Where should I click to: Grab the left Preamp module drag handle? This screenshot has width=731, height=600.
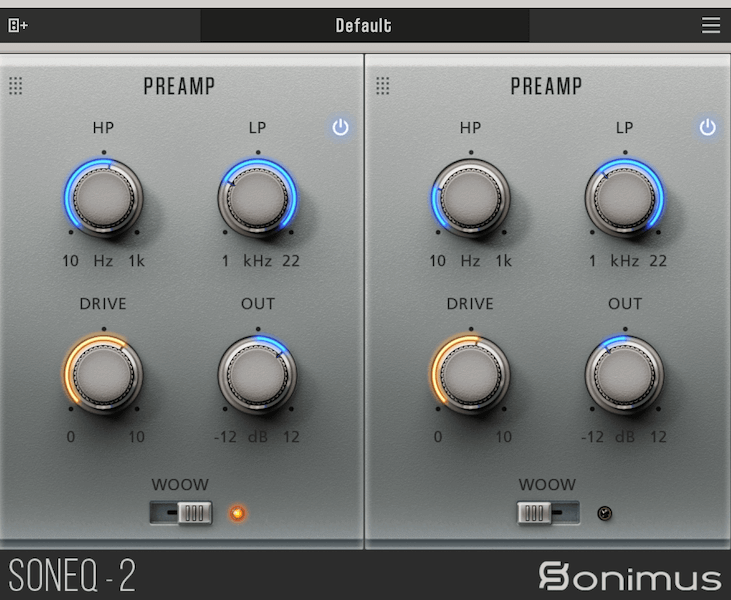pyautogui.click(x=16, y=86)
